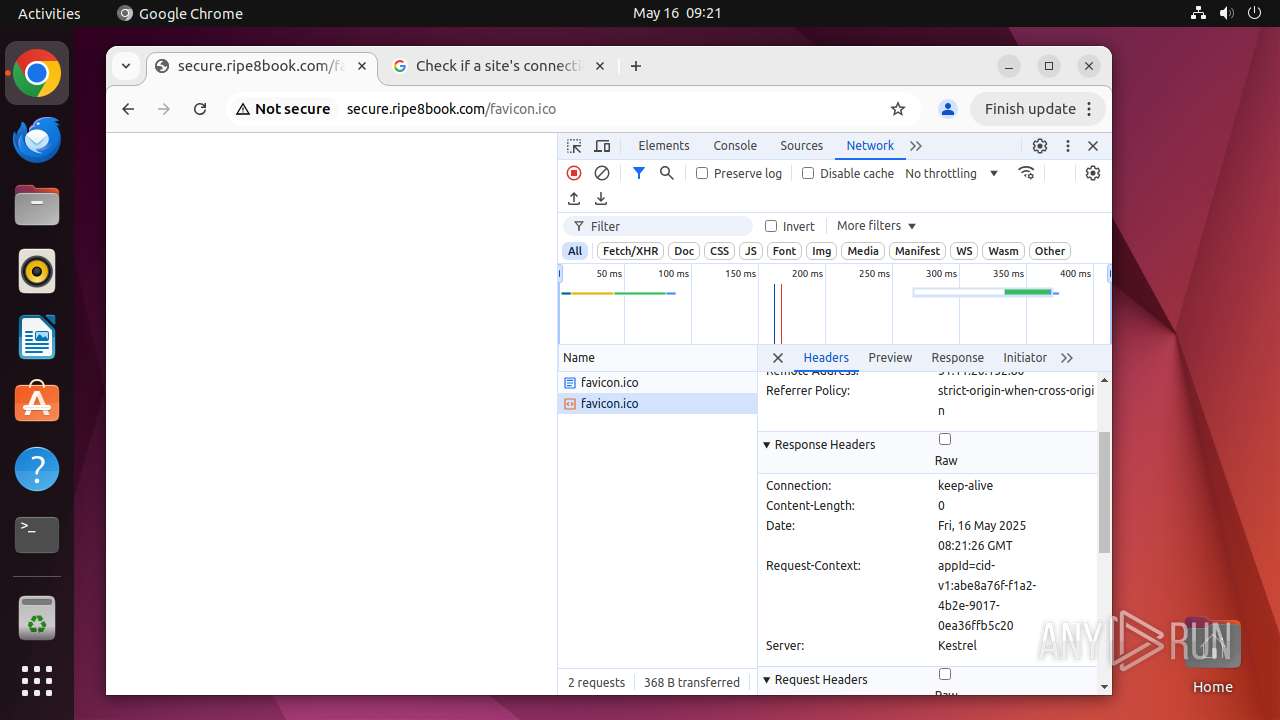Launch Rhythmbox from the dock
The image size is (1280, 720).
click(x=37, y=272)
